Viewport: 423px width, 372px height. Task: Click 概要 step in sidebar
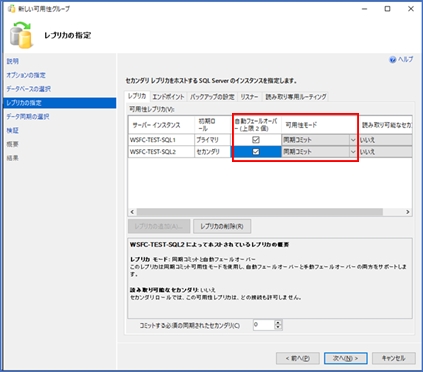coord(13,144)
